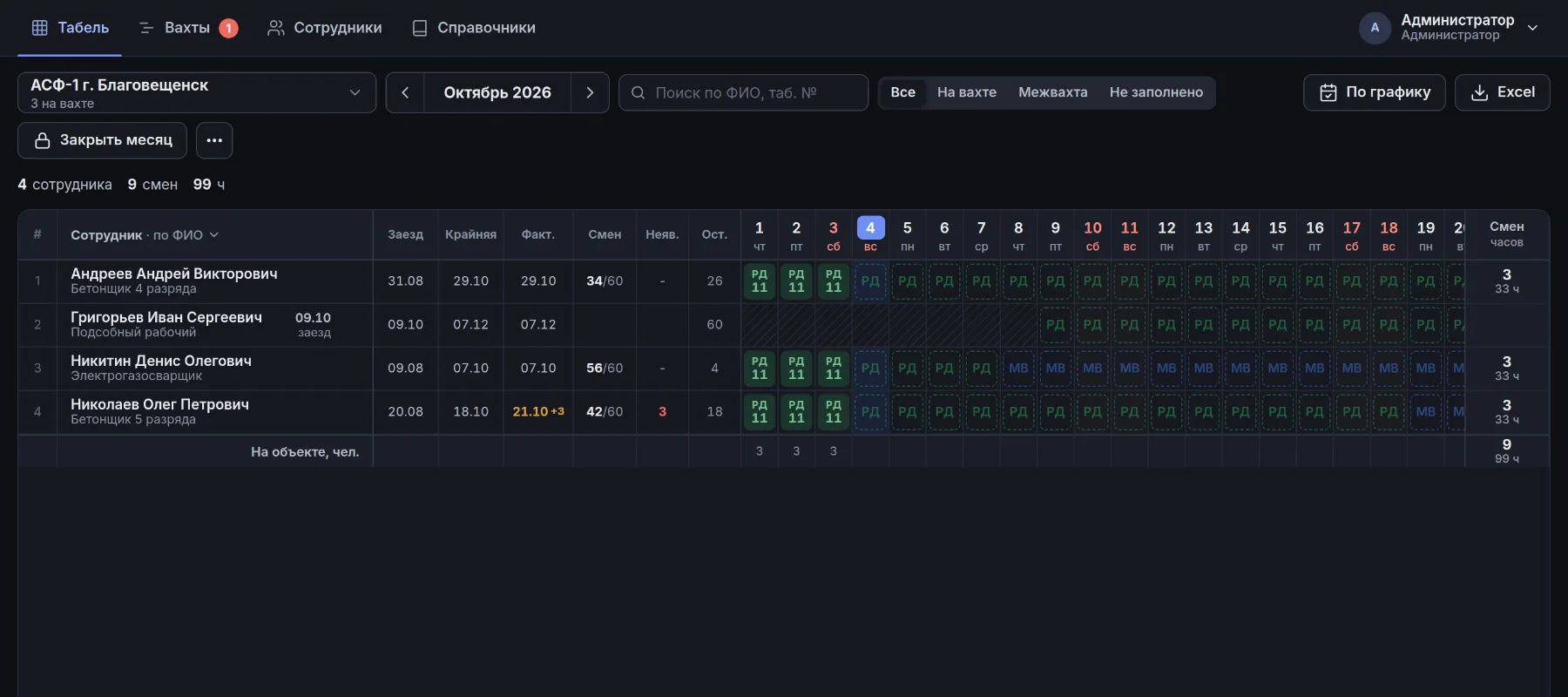Screen dimensions: 1568x697
Task: Filter by На вахте
Action: coord(967,92)
